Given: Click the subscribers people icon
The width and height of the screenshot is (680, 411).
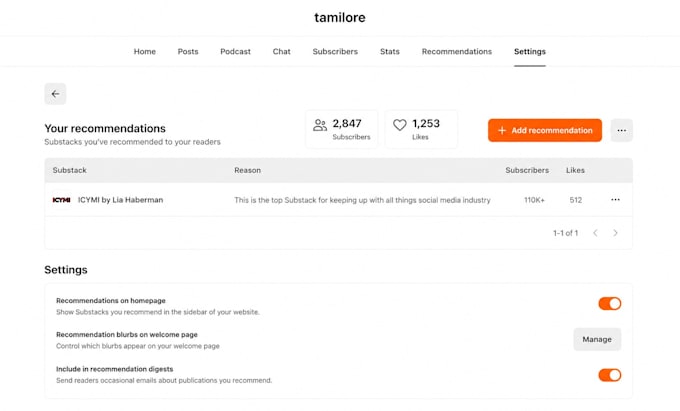Looking at the screenshot, I should [320, 125].
